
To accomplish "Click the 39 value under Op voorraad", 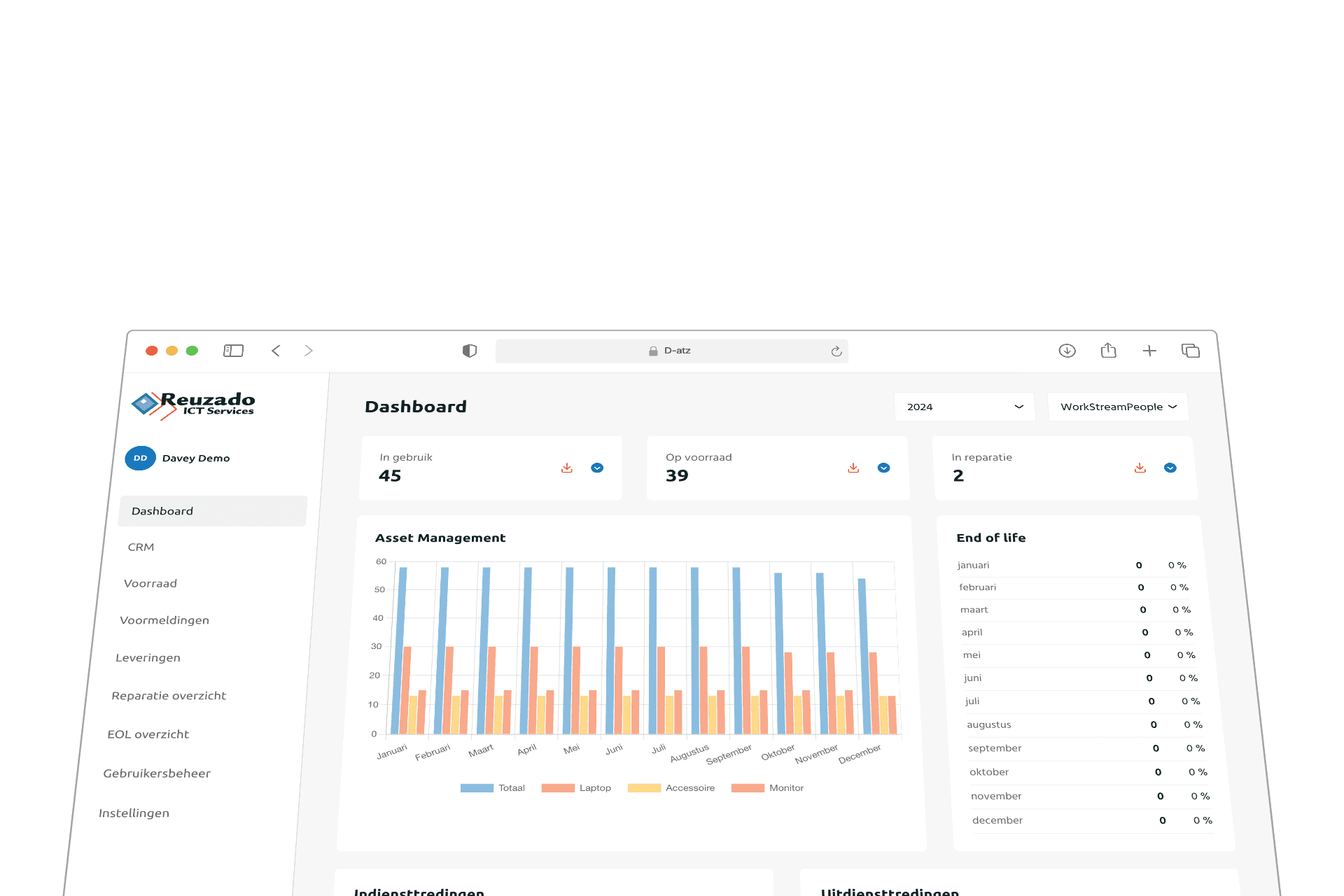I will tap(677, 476).
